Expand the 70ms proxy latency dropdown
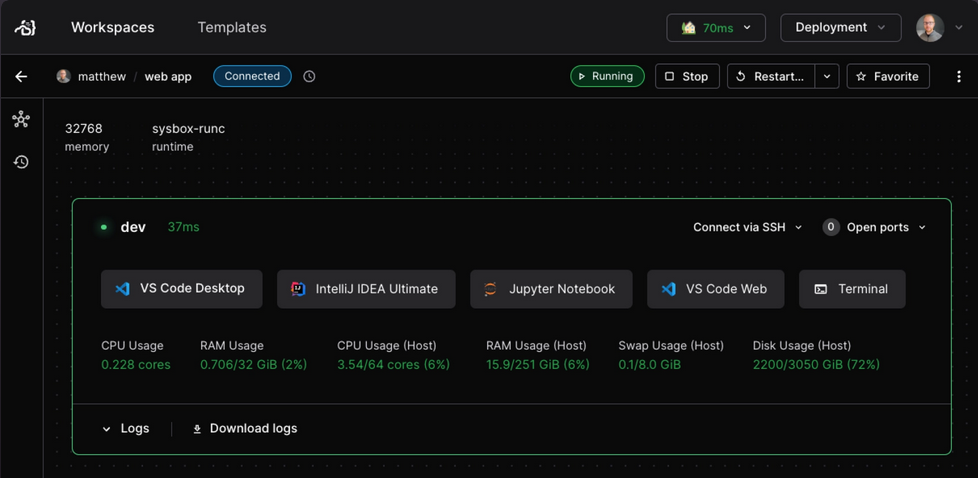 (716, 27)
